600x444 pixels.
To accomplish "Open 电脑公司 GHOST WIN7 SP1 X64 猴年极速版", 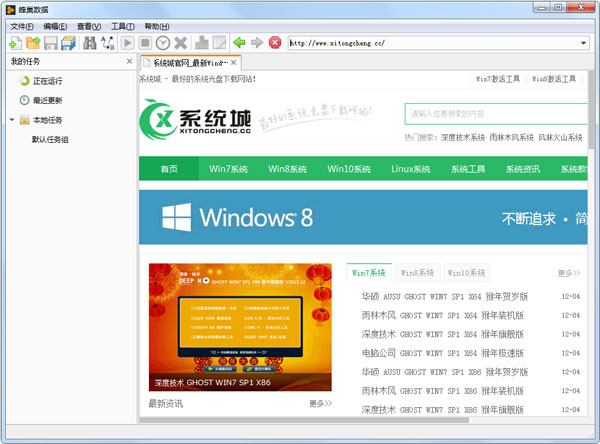I will point(442,353).
